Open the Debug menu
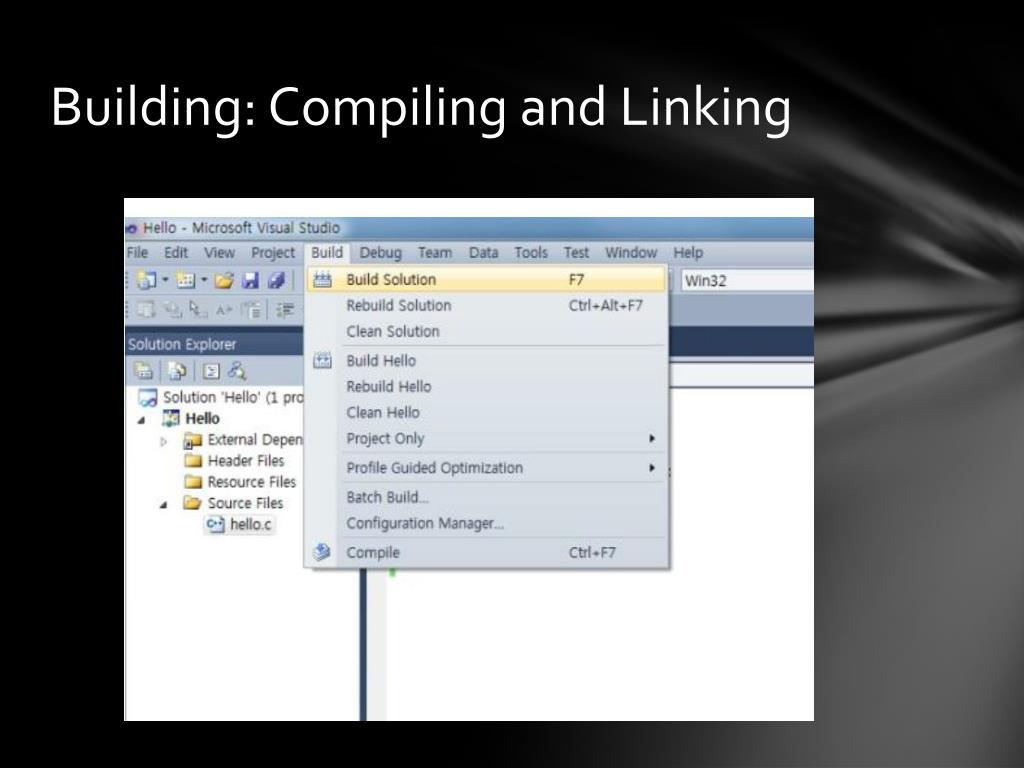 click(x=381, y=253)
